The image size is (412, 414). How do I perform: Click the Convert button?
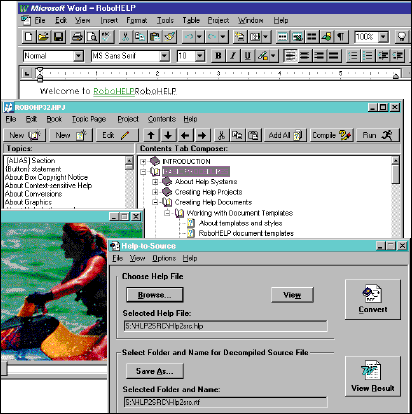373,299
